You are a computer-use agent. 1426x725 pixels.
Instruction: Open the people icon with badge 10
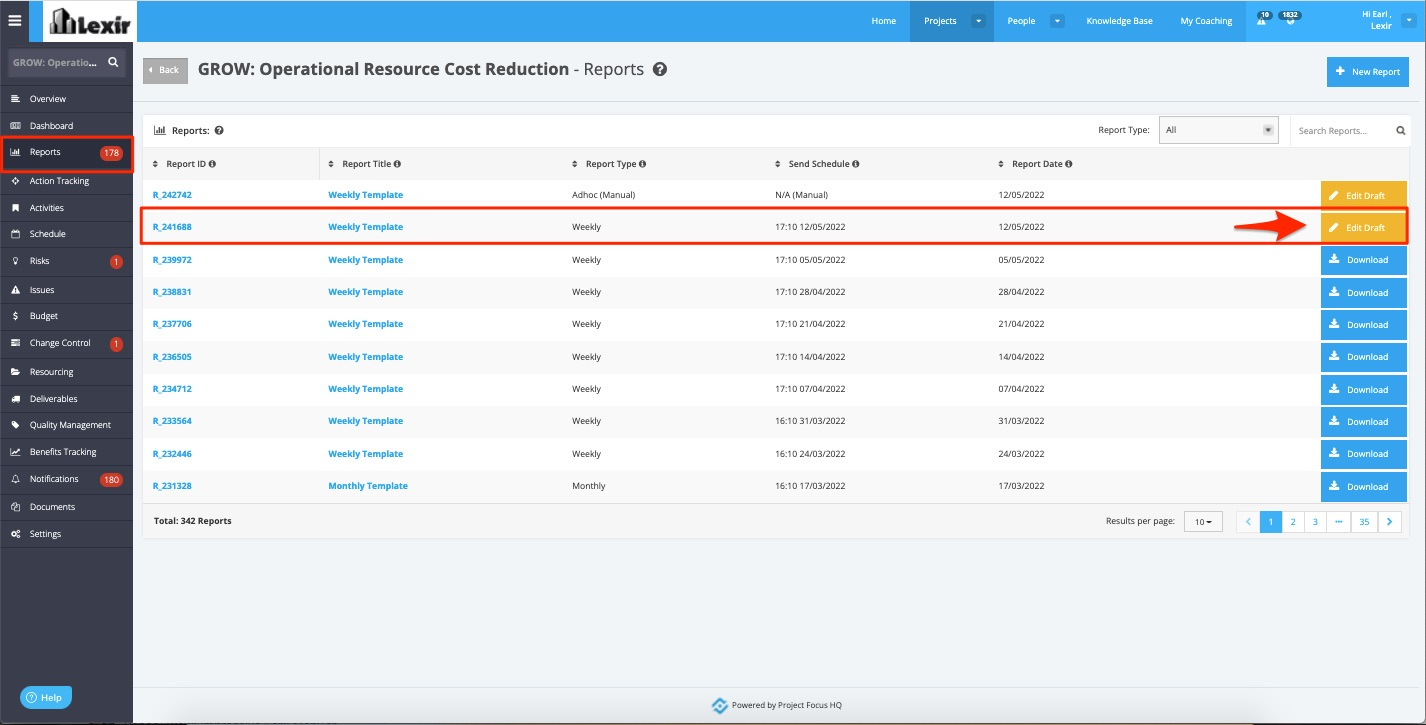point(1262,19)
